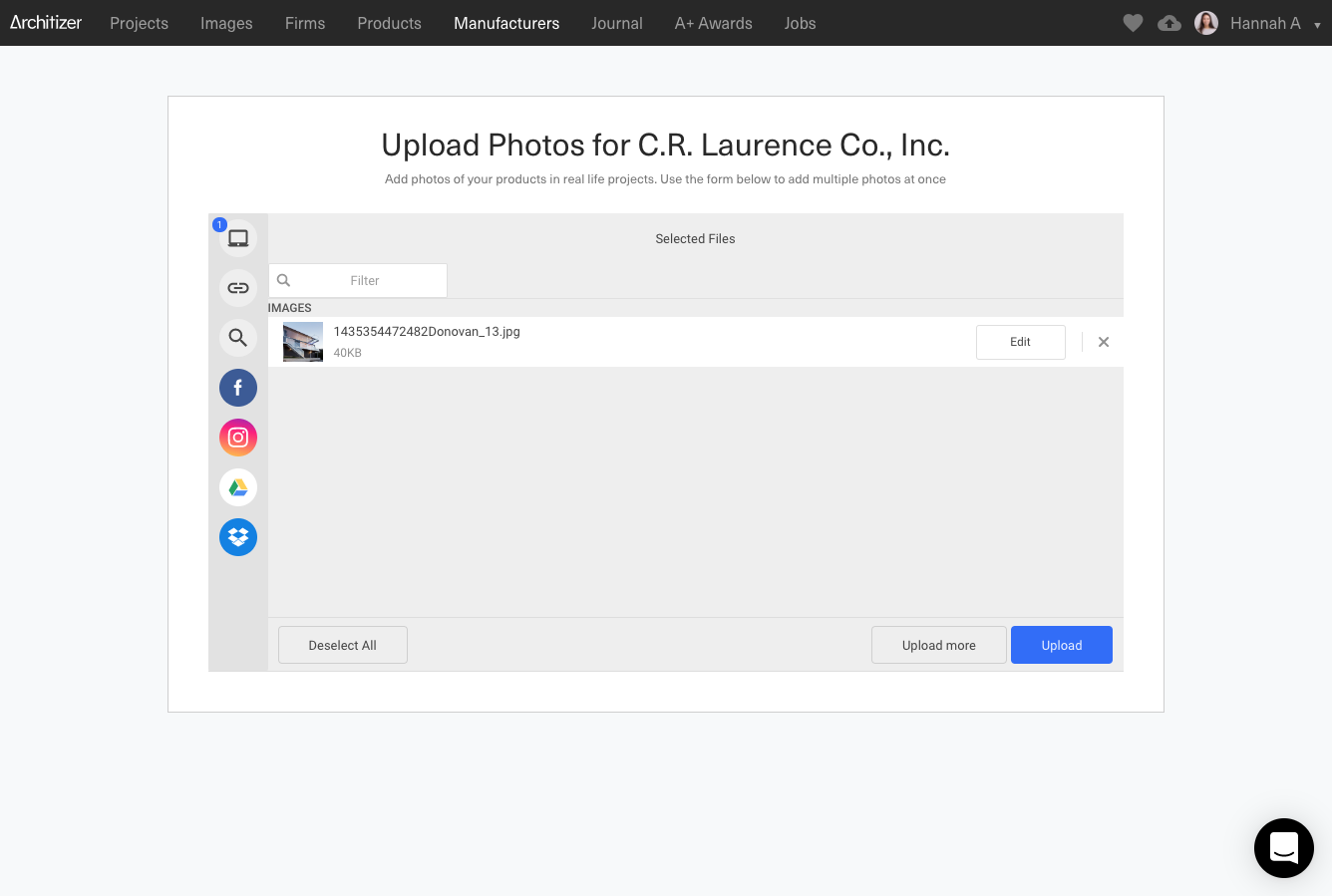The height and width of the screenshot is (896, 1332).
Task: Click Upload more button
Action: pos(939,645)
